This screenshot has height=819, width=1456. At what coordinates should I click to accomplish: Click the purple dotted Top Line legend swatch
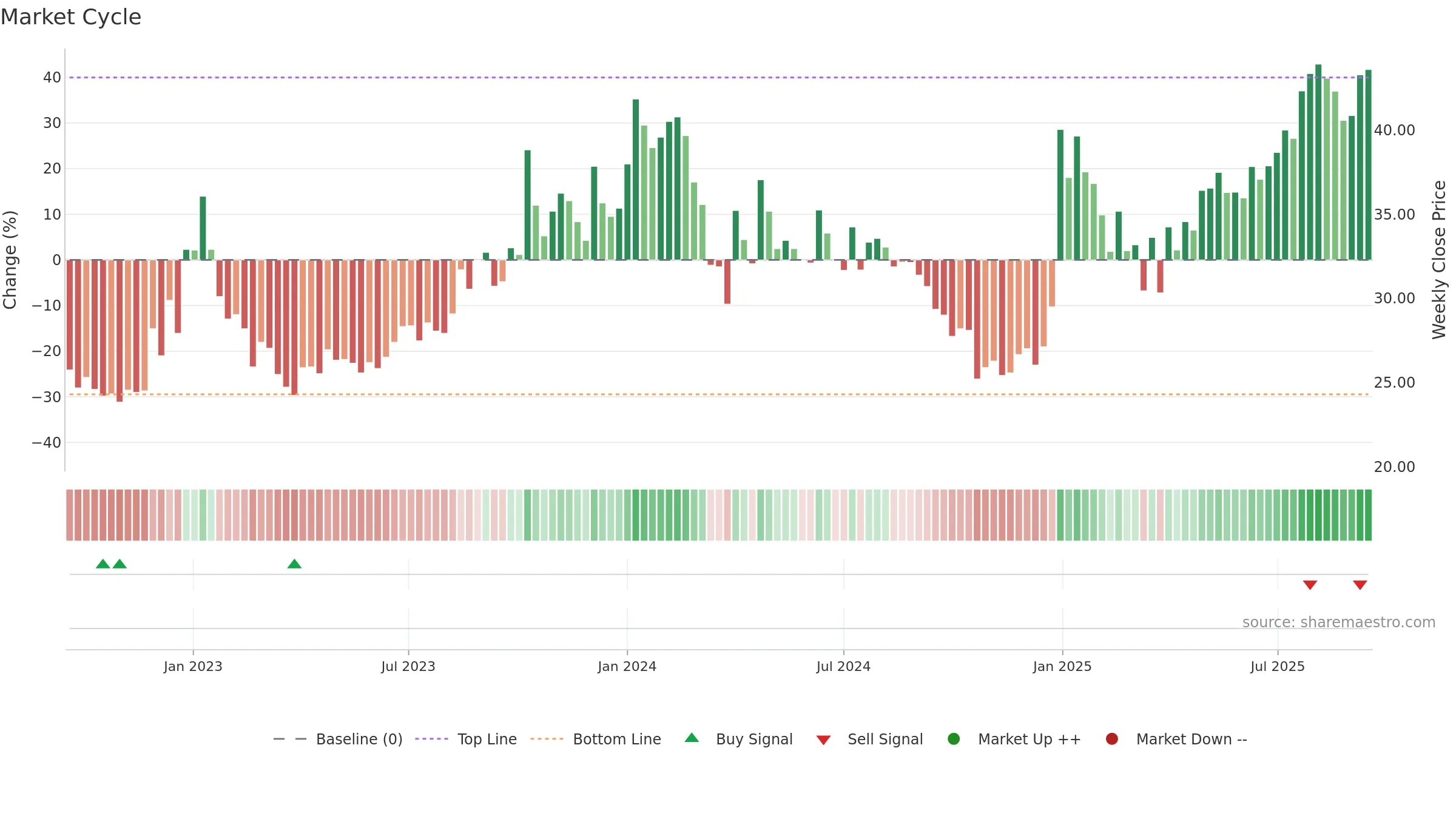(x=431, y=739)
